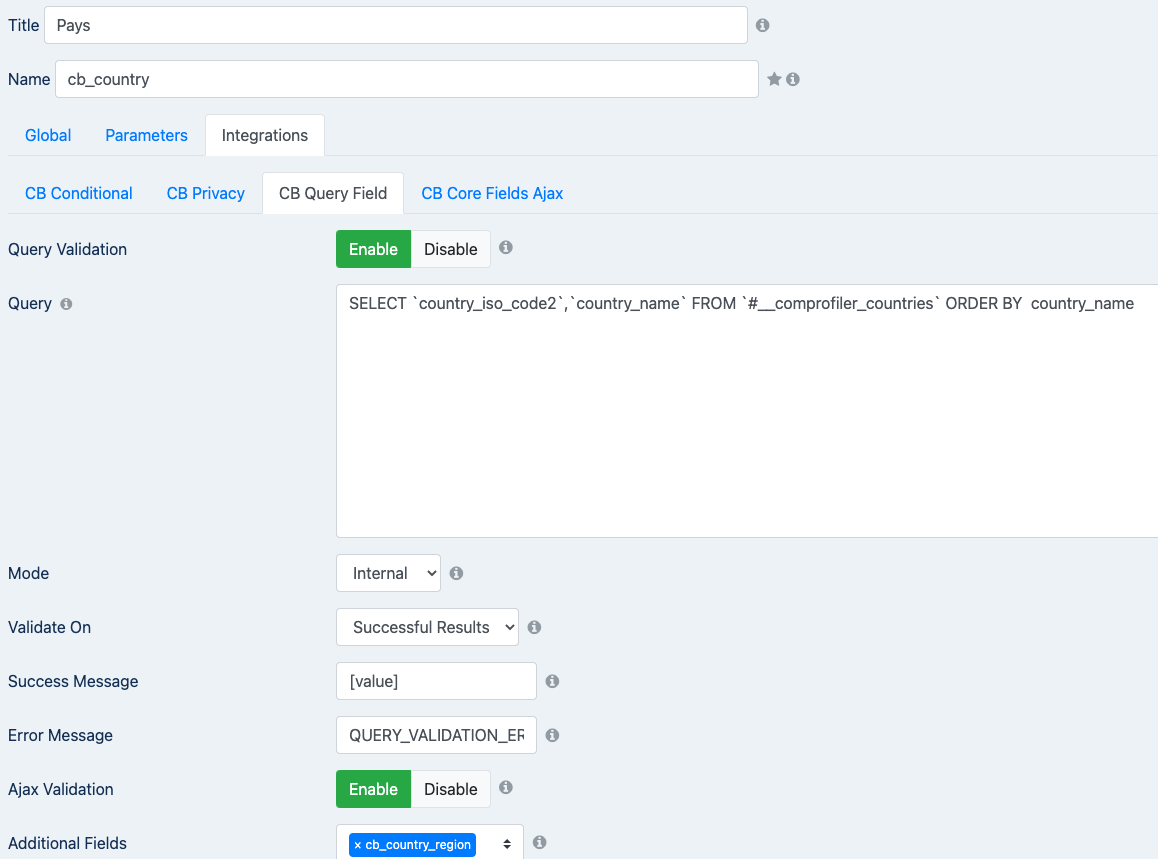The height and width of the screenshot is (859, 1158).
Task: Click the Ajax Validation label text
Action: (x=61, y=790)
